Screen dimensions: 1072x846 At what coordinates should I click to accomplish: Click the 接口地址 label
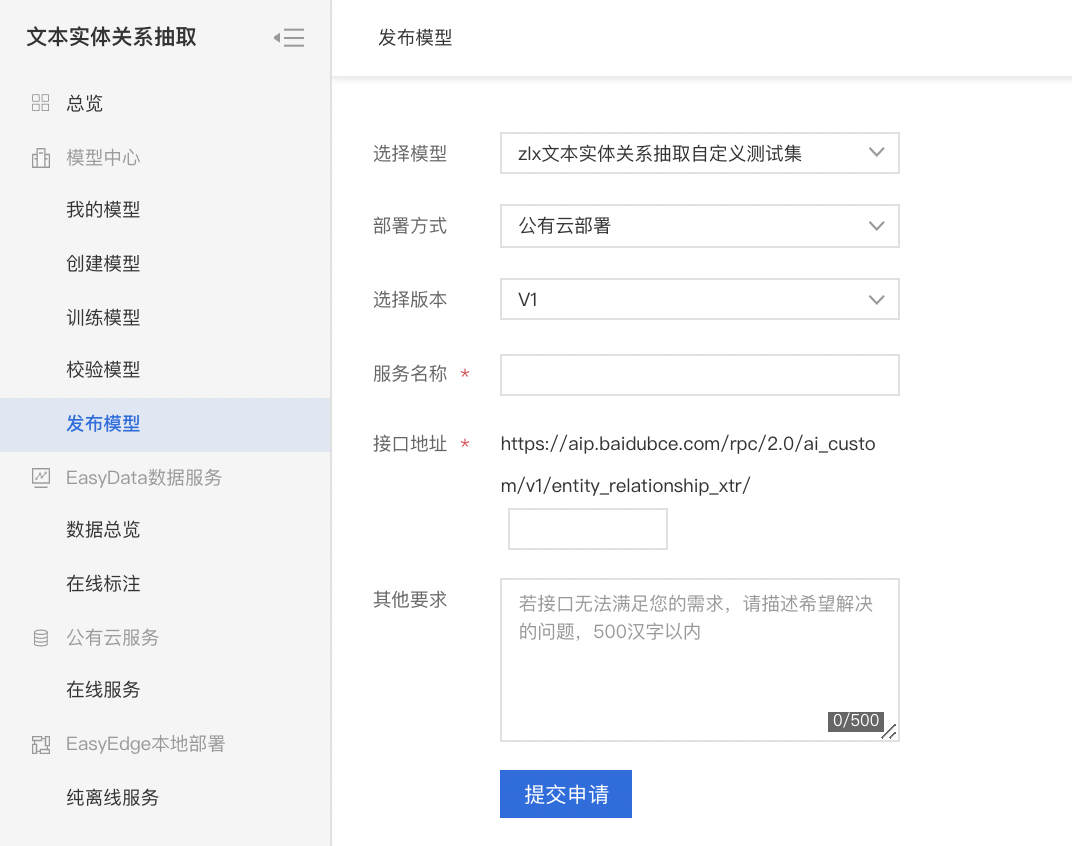[410, 444]
